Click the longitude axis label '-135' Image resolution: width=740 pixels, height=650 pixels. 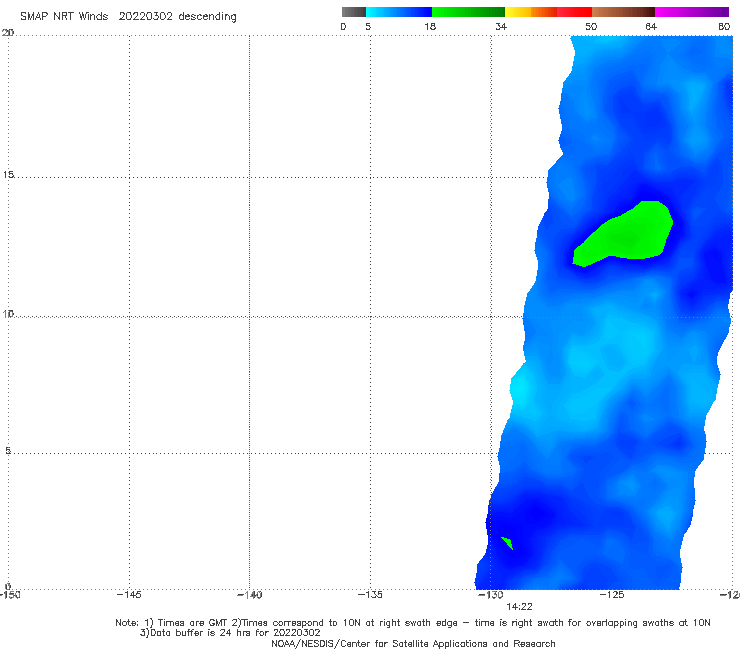coord(370,595)
